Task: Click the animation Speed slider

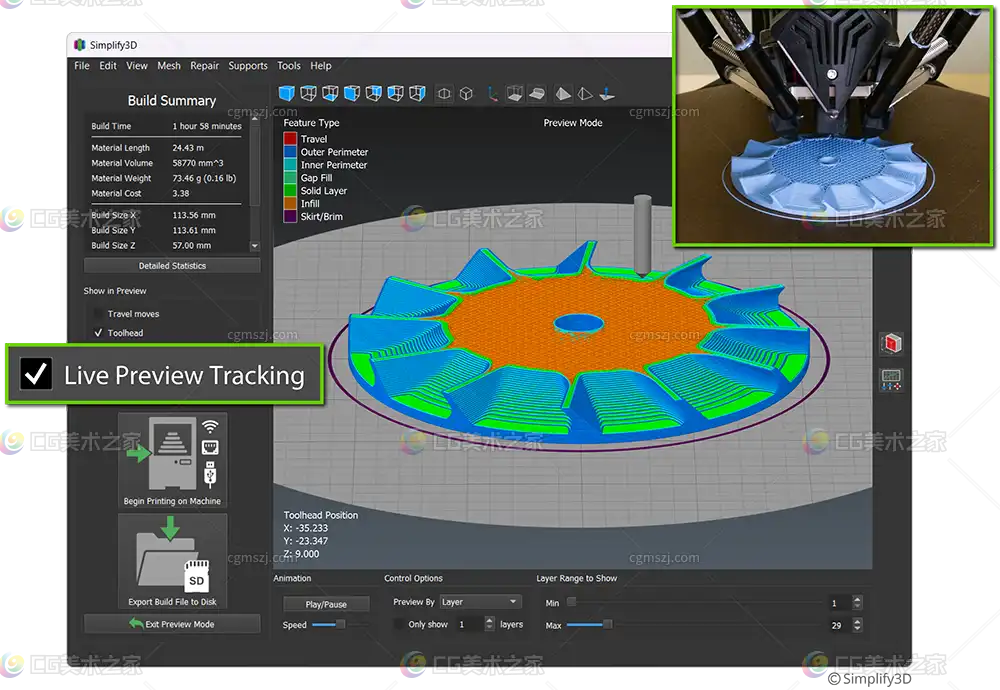Action: coord(328,624)
